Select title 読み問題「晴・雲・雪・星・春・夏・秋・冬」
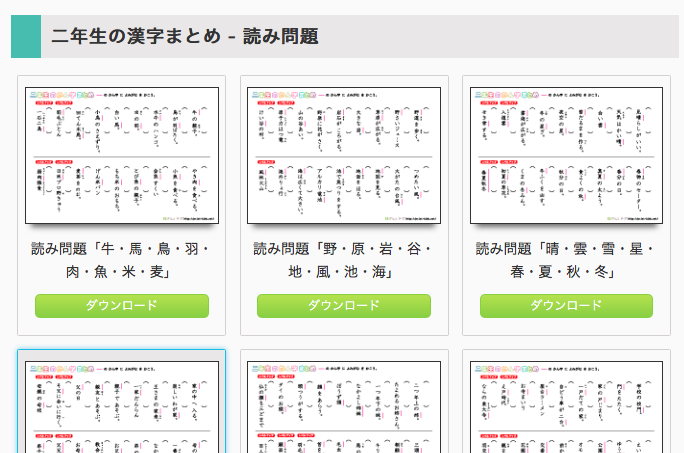 point(566,261)
